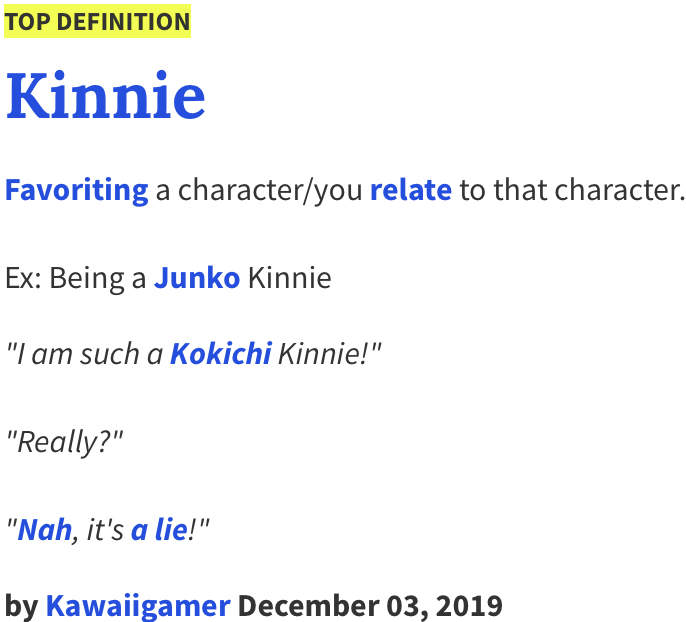This screenshot has height=622, width=686.
Task: Click the exclamation mark after 'a lie'
Action: pyautogui.click(x=193, y=529)
